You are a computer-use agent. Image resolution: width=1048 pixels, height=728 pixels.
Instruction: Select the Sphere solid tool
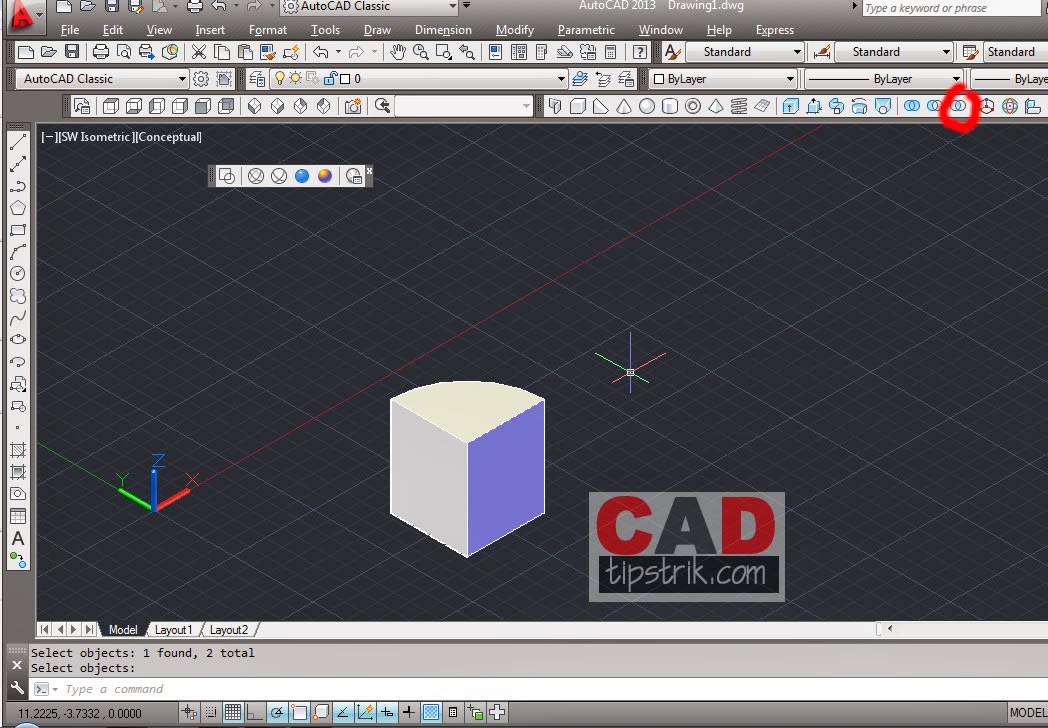click(646, 106)
